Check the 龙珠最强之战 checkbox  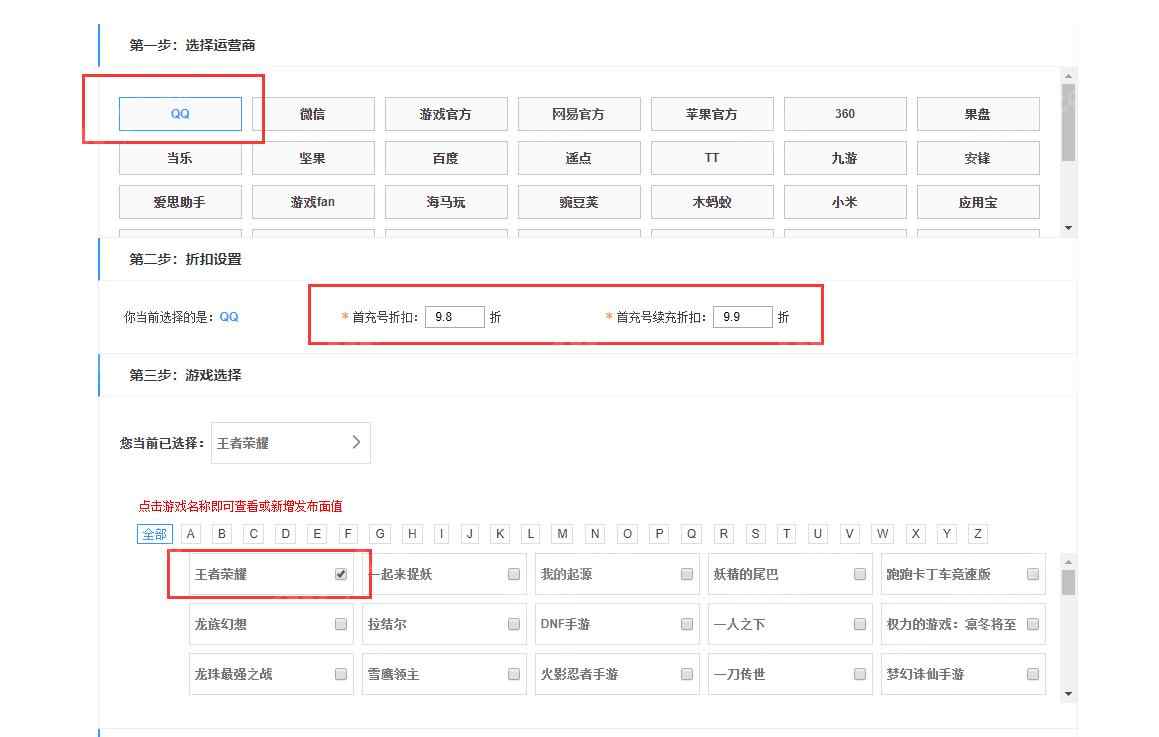(x=341, y=674)
